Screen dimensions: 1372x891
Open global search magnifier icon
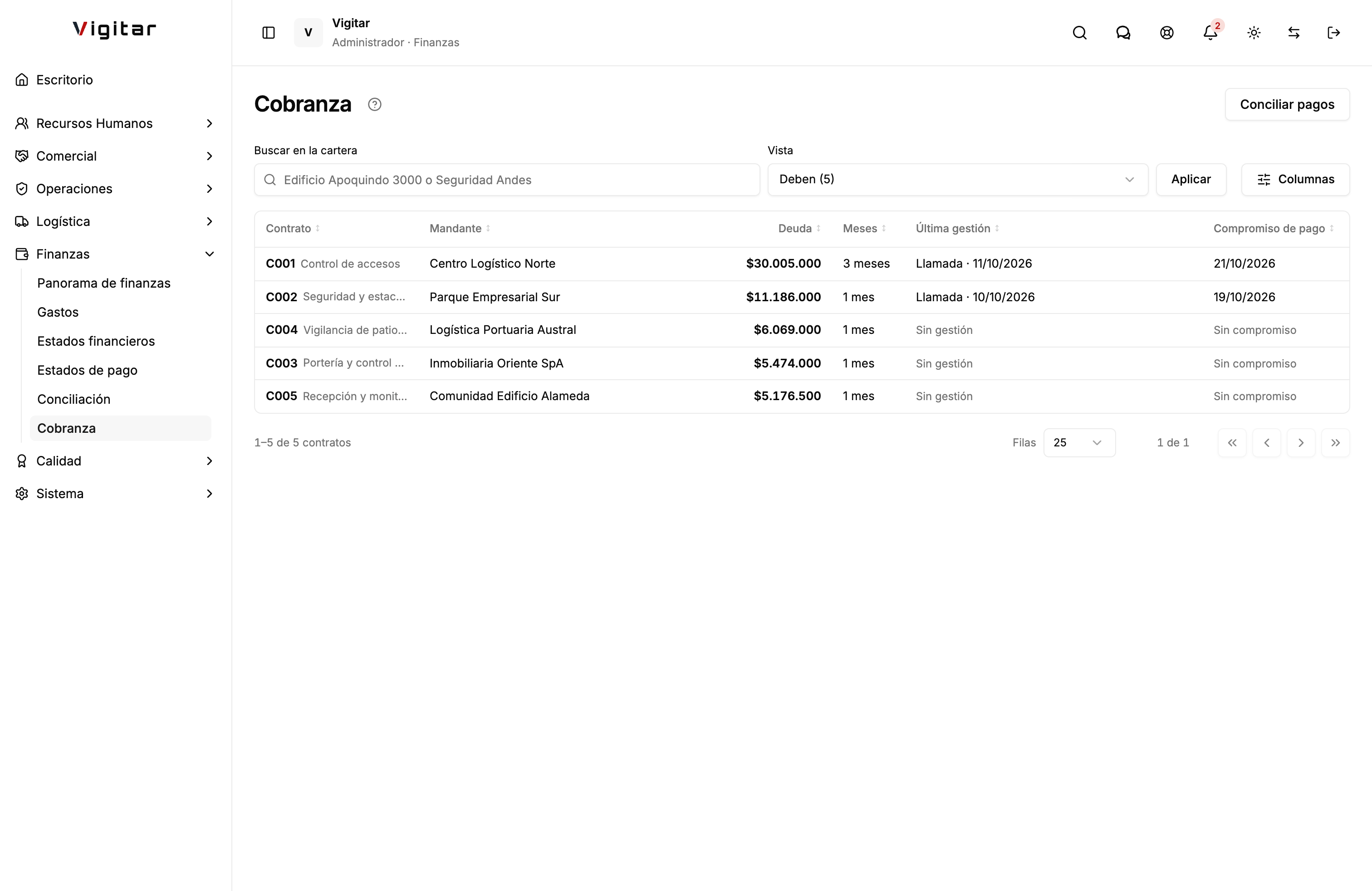1080,33
